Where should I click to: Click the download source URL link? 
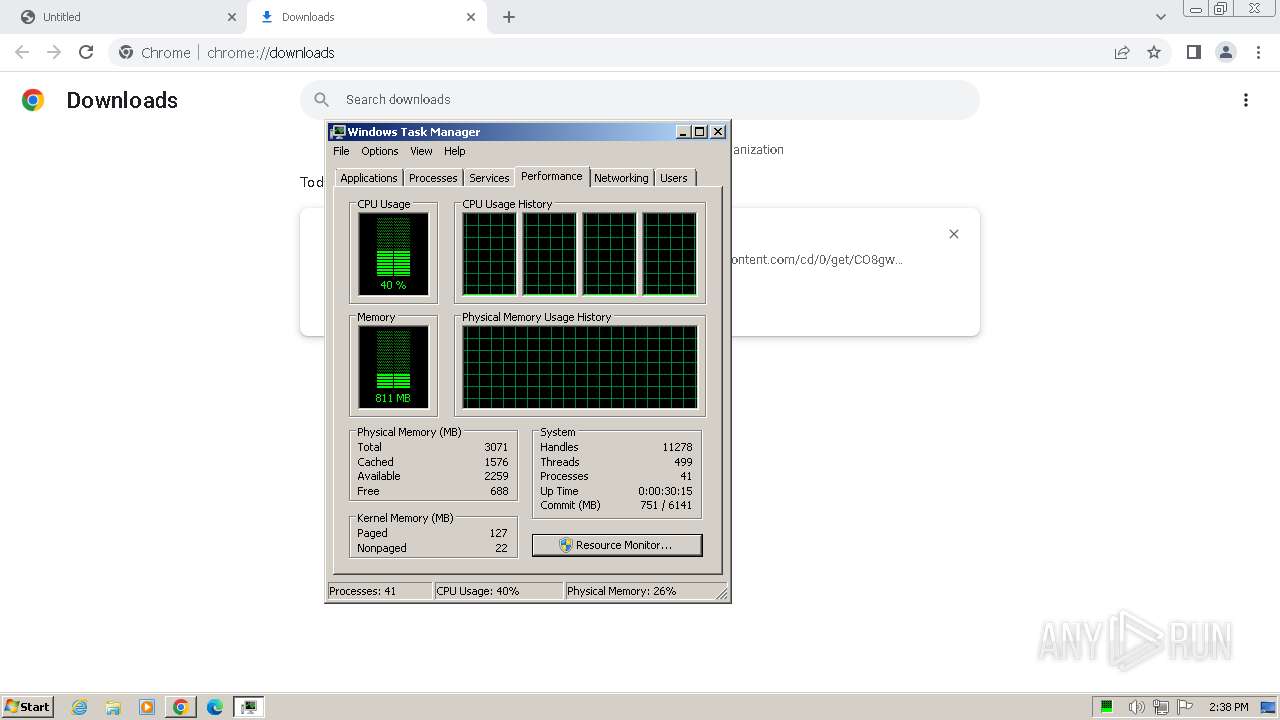pyautogui.click(x=817, y=259)
